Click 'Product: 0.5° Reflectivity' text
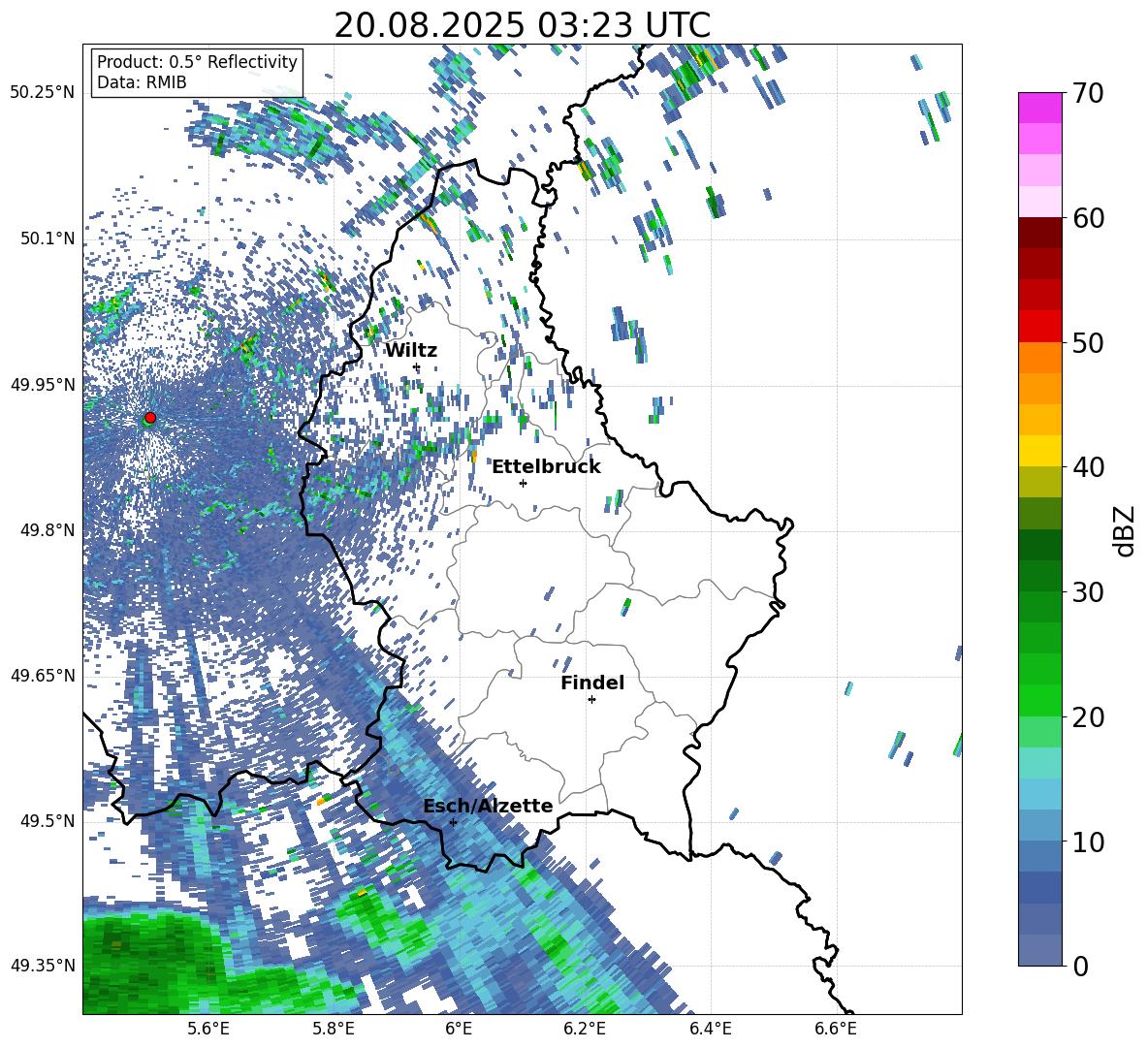This screenshot has height=1048, width=1148. [x=197, y=61]
